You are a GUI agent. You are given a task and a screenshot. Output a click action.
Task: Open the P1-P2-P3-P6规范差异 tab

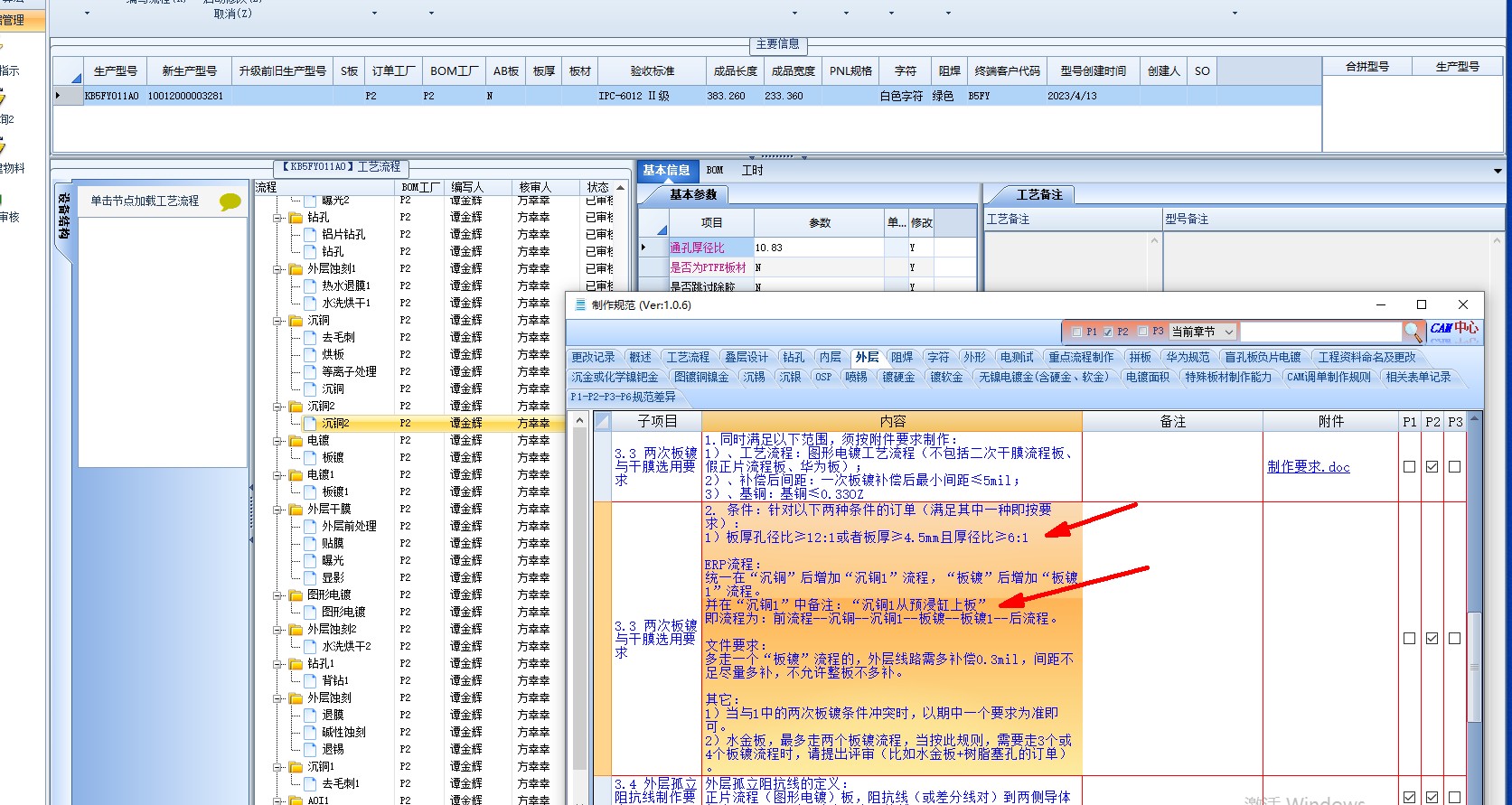tap(623, 397)
